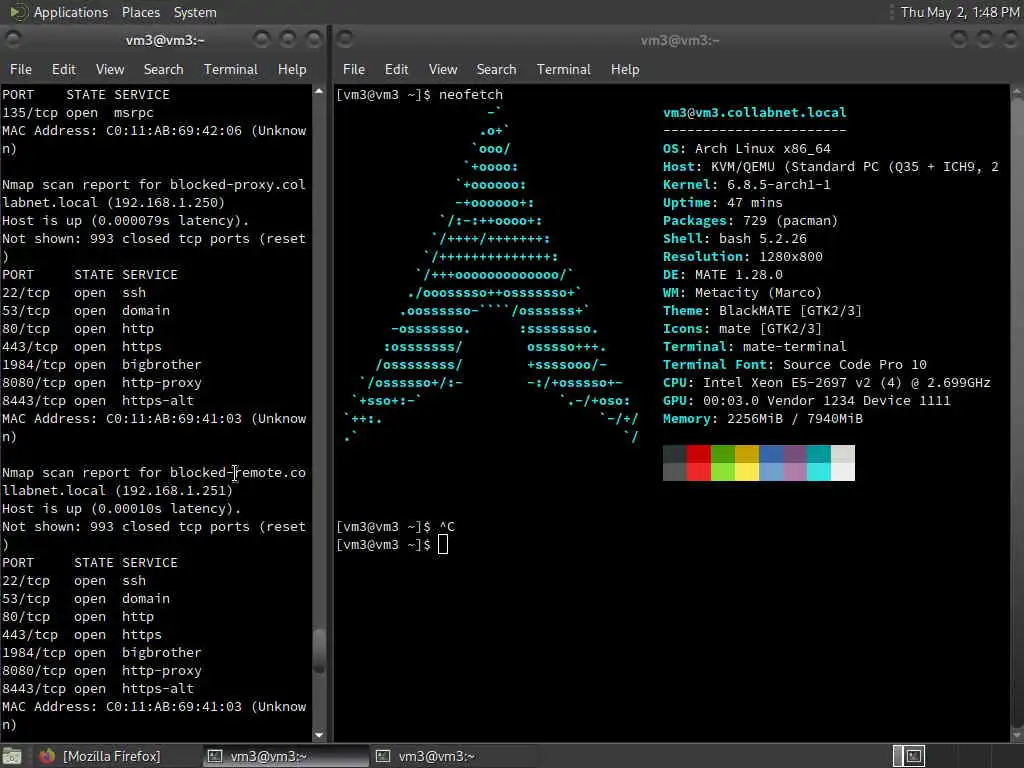Click the 'Memory: 2256MiB / 7940MiB' line
The width and height of the screenshot is (1024, 768).
[762, 419]
